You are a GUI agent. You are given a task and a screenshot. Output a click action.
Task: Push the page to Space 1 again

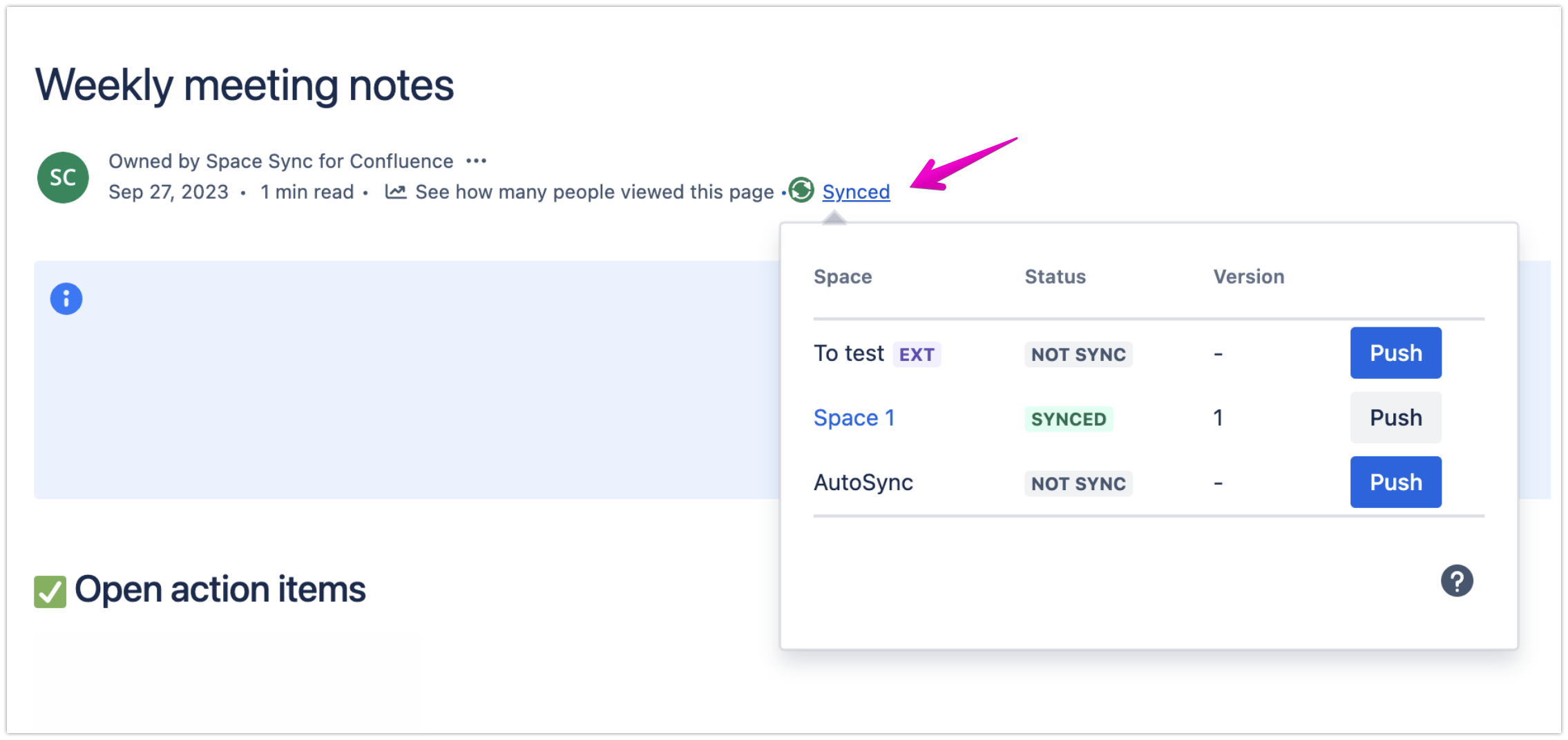click(x=1395, y=417)
